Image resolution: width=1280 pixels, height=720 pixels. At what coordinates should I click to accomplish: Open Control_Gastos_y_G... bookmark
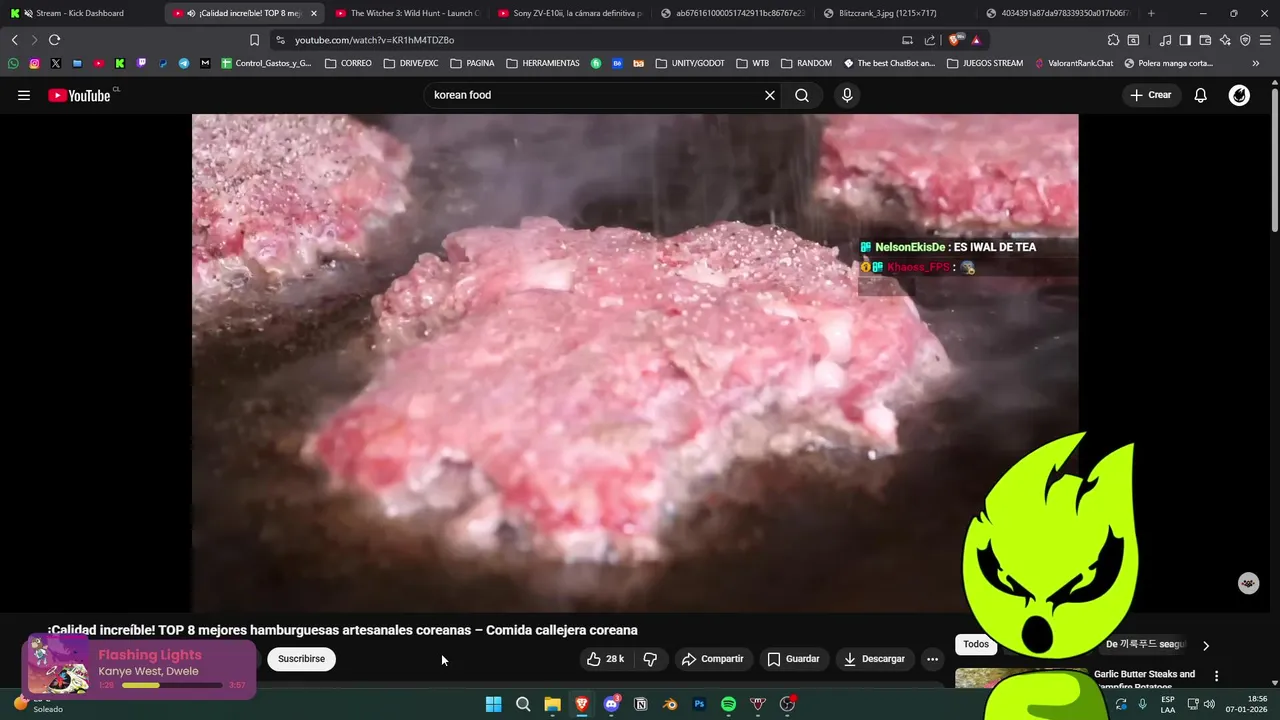click(266, 63)
